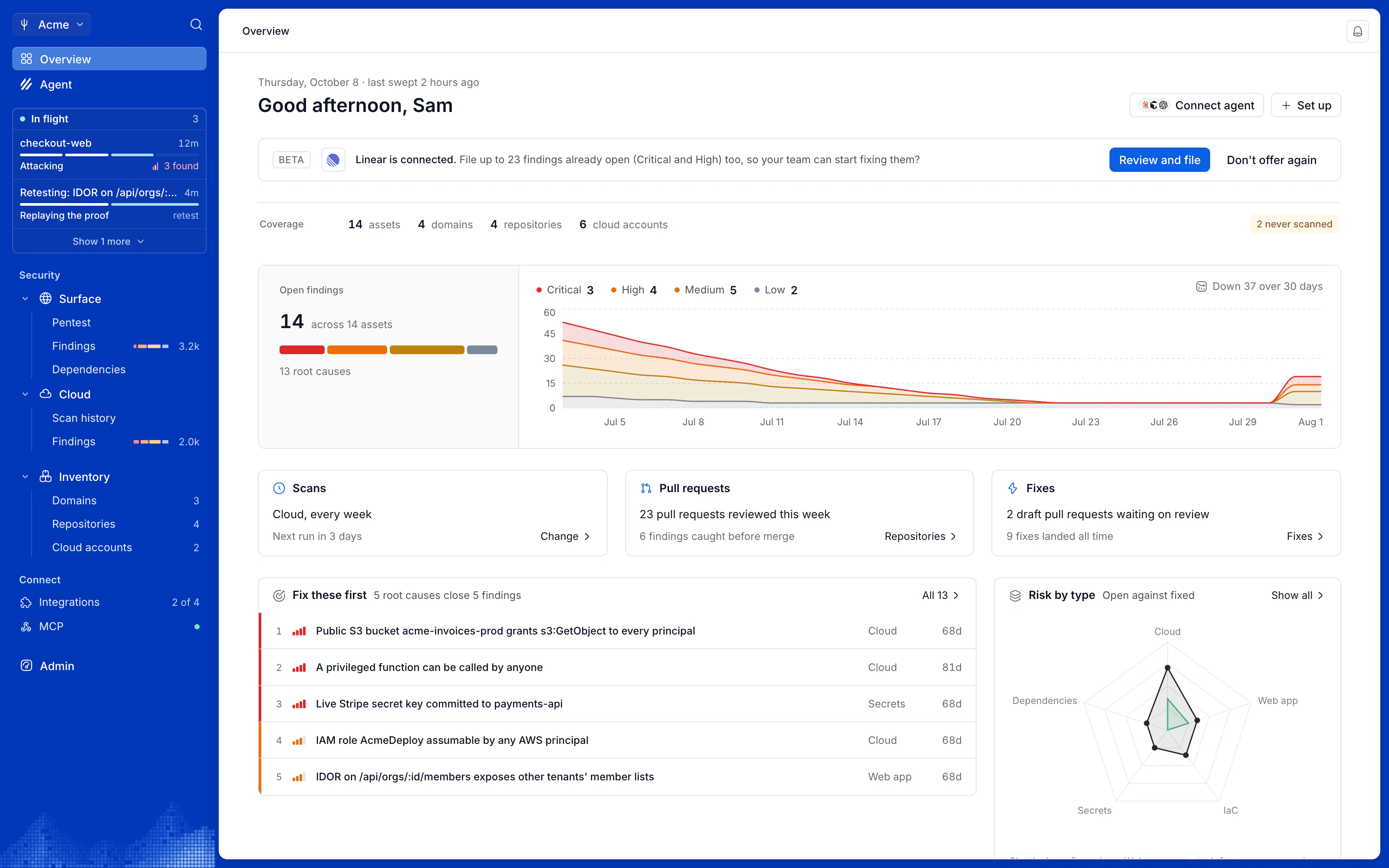Click the Connect agent button

click(x=1196, y=105)
